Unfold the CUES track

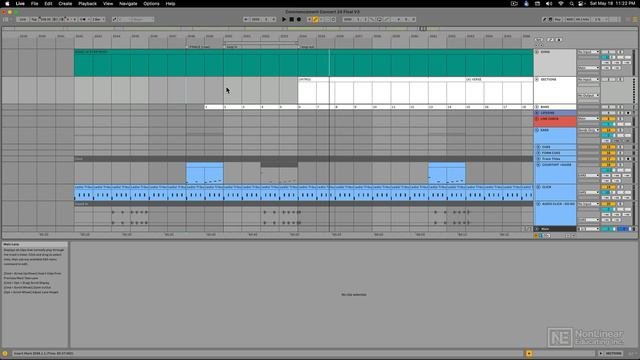(538, 147)
